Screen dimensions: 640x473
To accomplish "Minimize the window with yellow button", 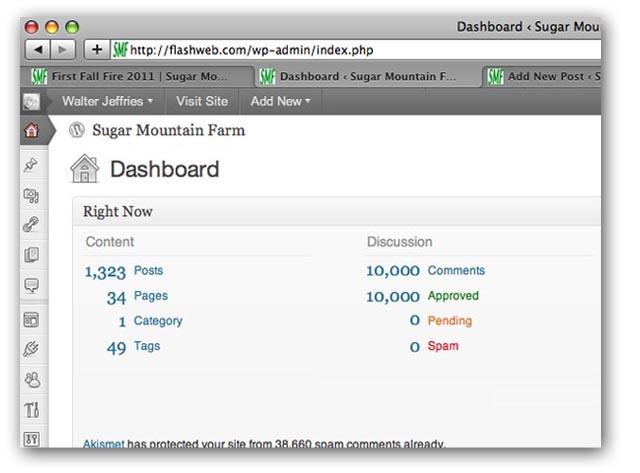I will tap(51, 27).
